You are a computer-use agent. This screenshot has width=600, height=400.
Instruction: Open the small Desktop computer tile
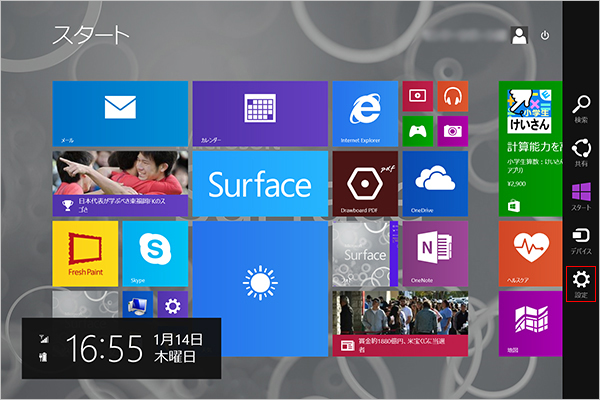138,304
